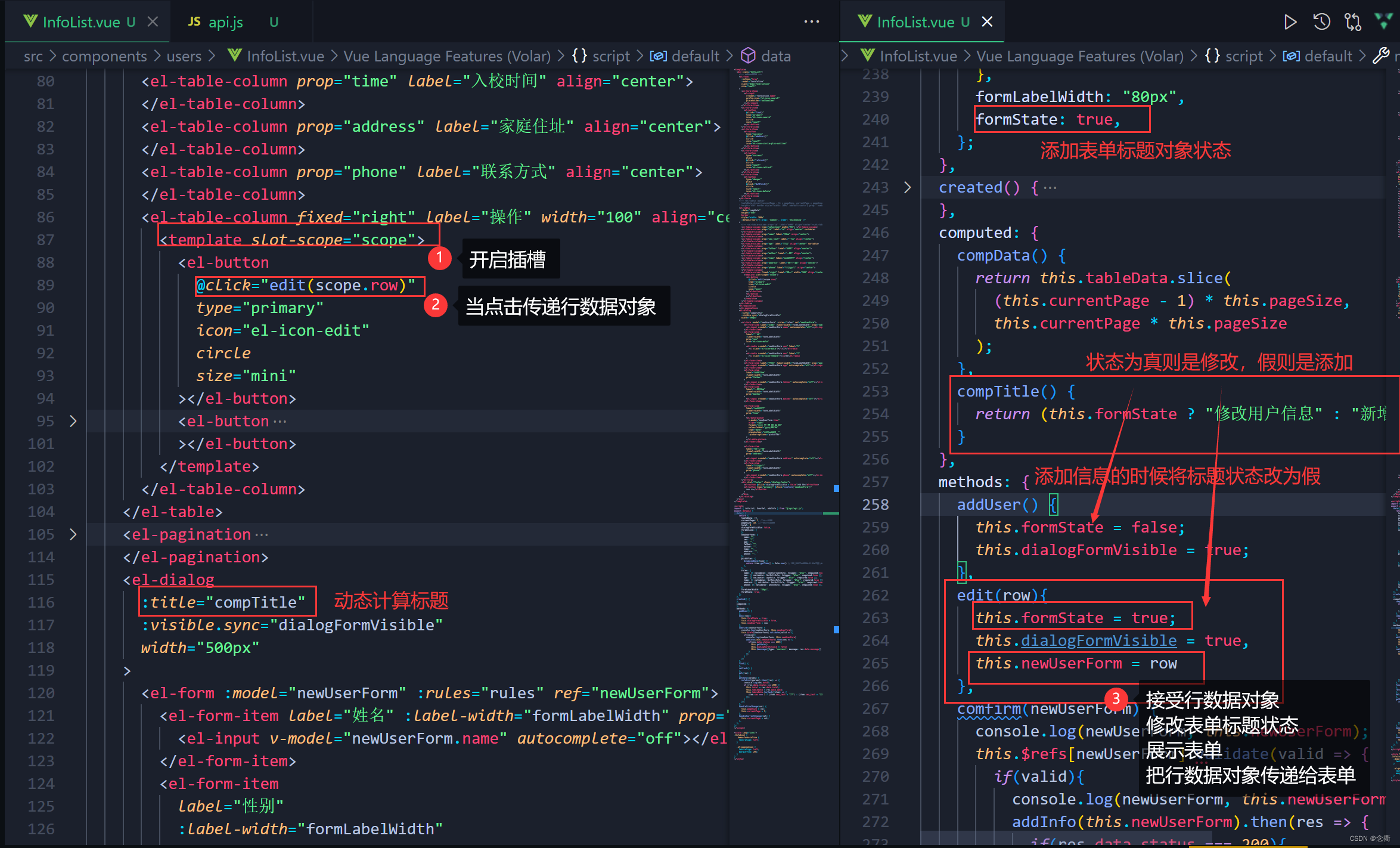Click the Volar split editors Vue icon
The height and width of the screenshot is (848, 1400).
coord(1384,21)
